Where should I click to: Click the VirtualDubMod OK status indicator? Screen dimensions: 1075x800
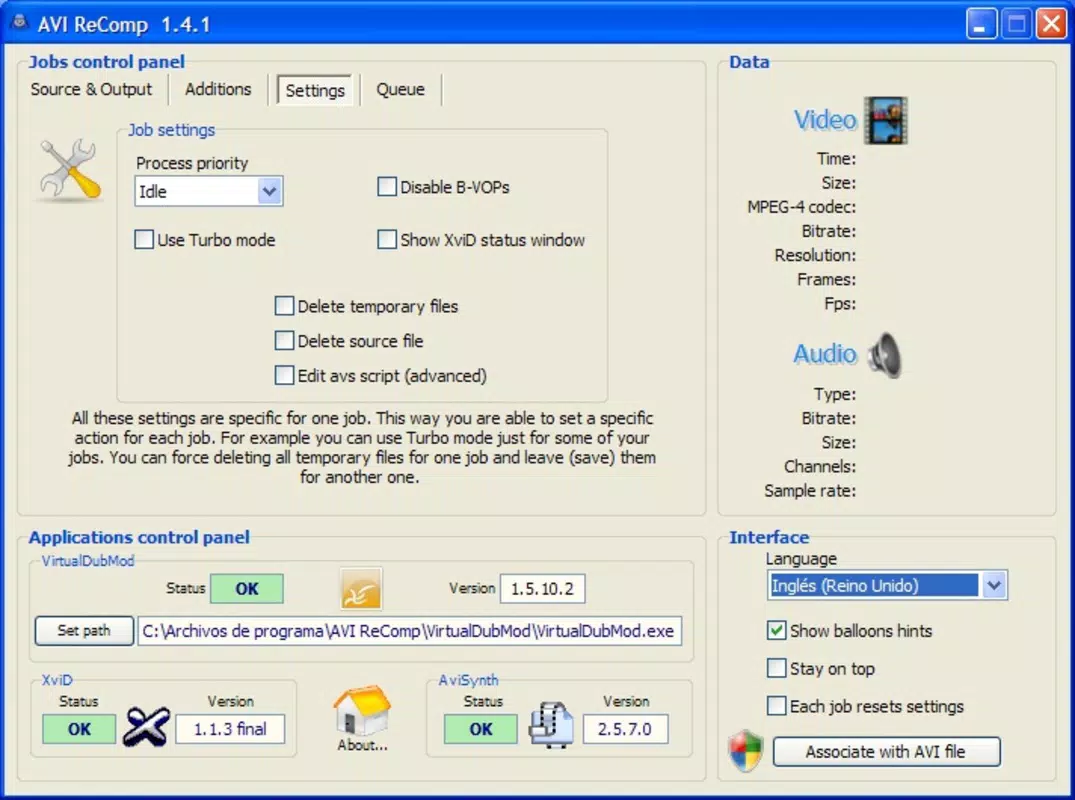click(247, 588)
